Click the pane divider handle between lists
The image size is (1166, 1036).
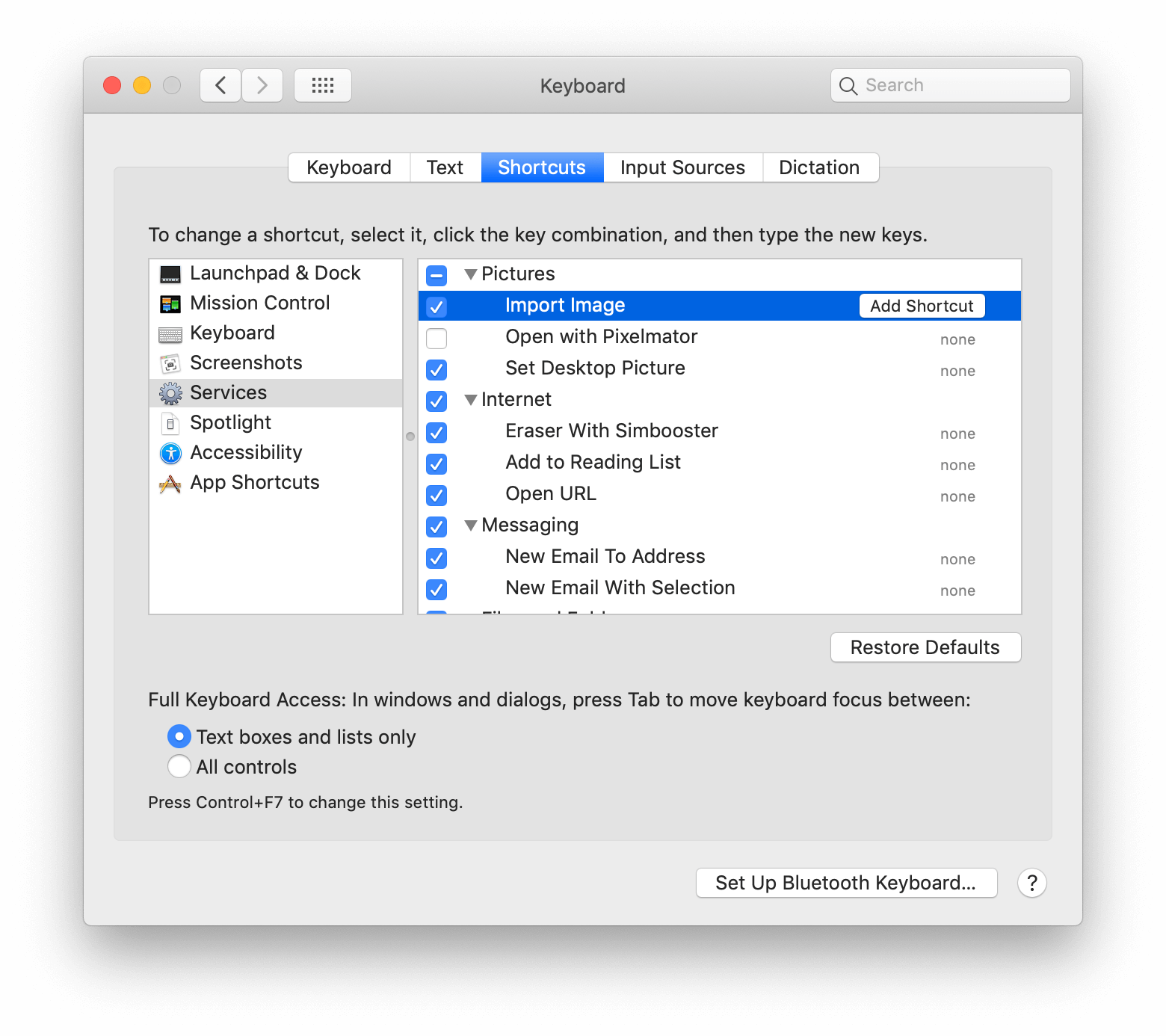point(410,437)
